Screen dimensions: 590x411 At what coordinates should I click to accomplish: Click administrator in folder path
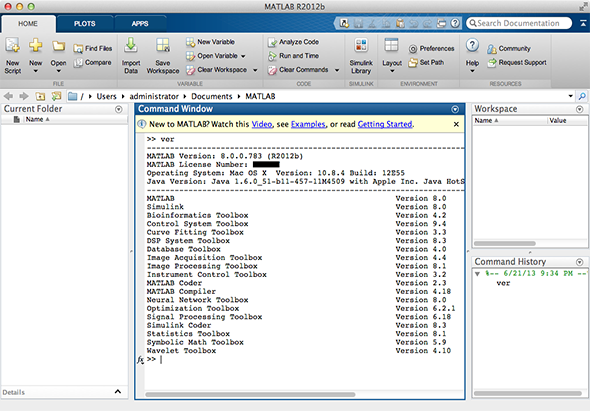tap(154, 96)
